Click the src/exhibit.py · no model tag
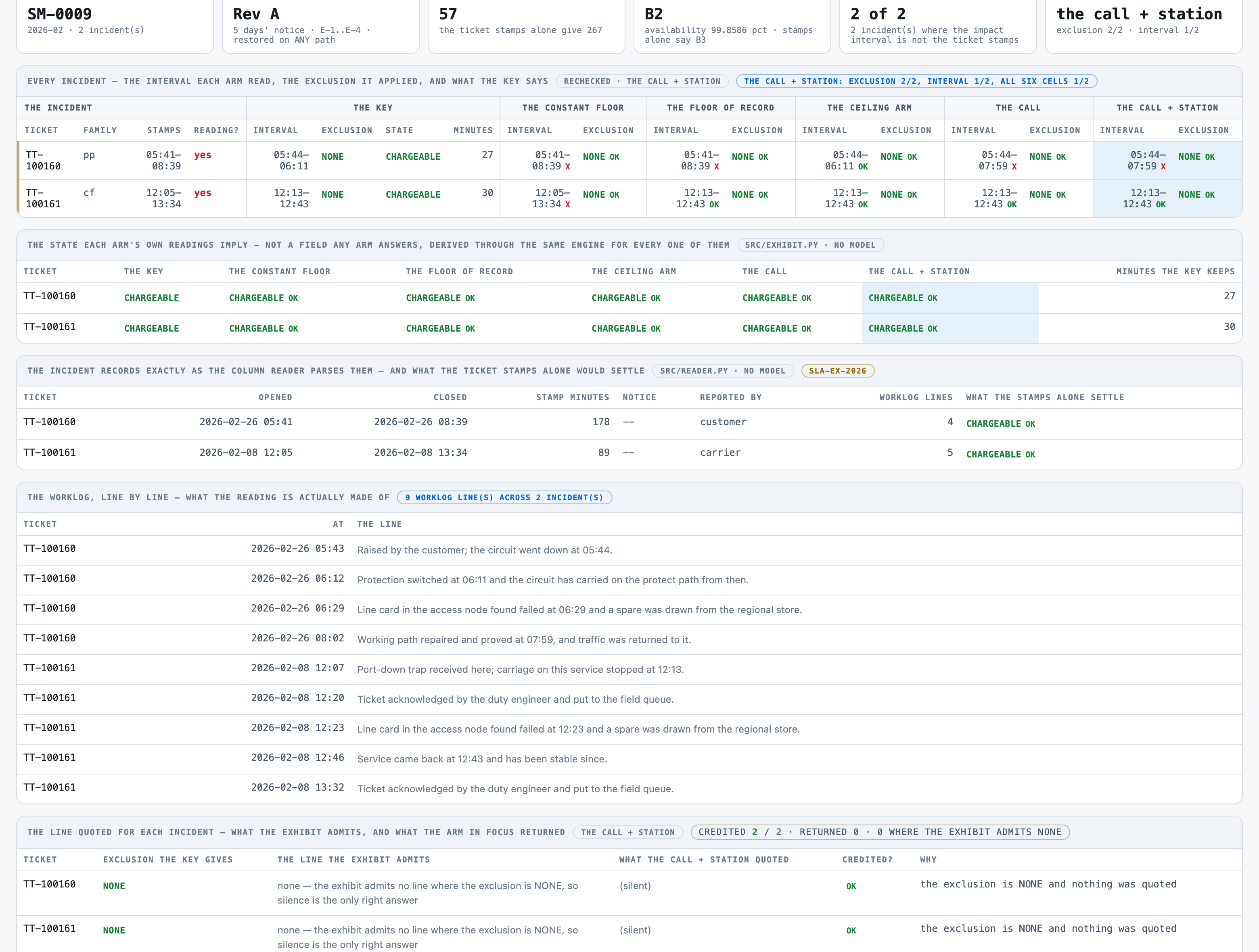This screenshot has width=1259, height=952. click(811, 245)
